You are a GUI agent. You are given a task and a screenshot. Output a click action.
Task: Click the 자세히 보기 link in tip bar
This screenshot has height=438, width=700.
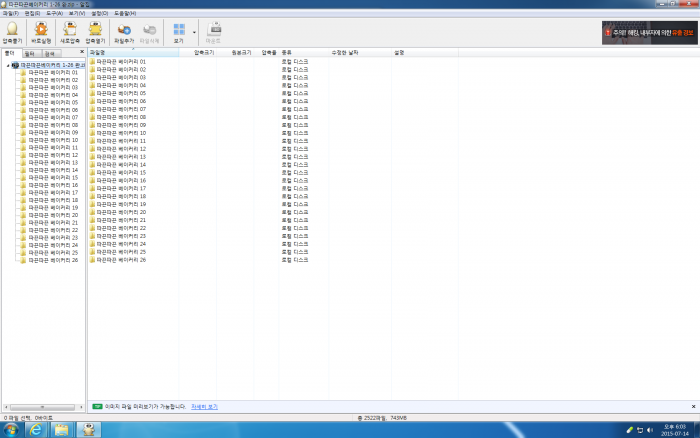(205, 407)
